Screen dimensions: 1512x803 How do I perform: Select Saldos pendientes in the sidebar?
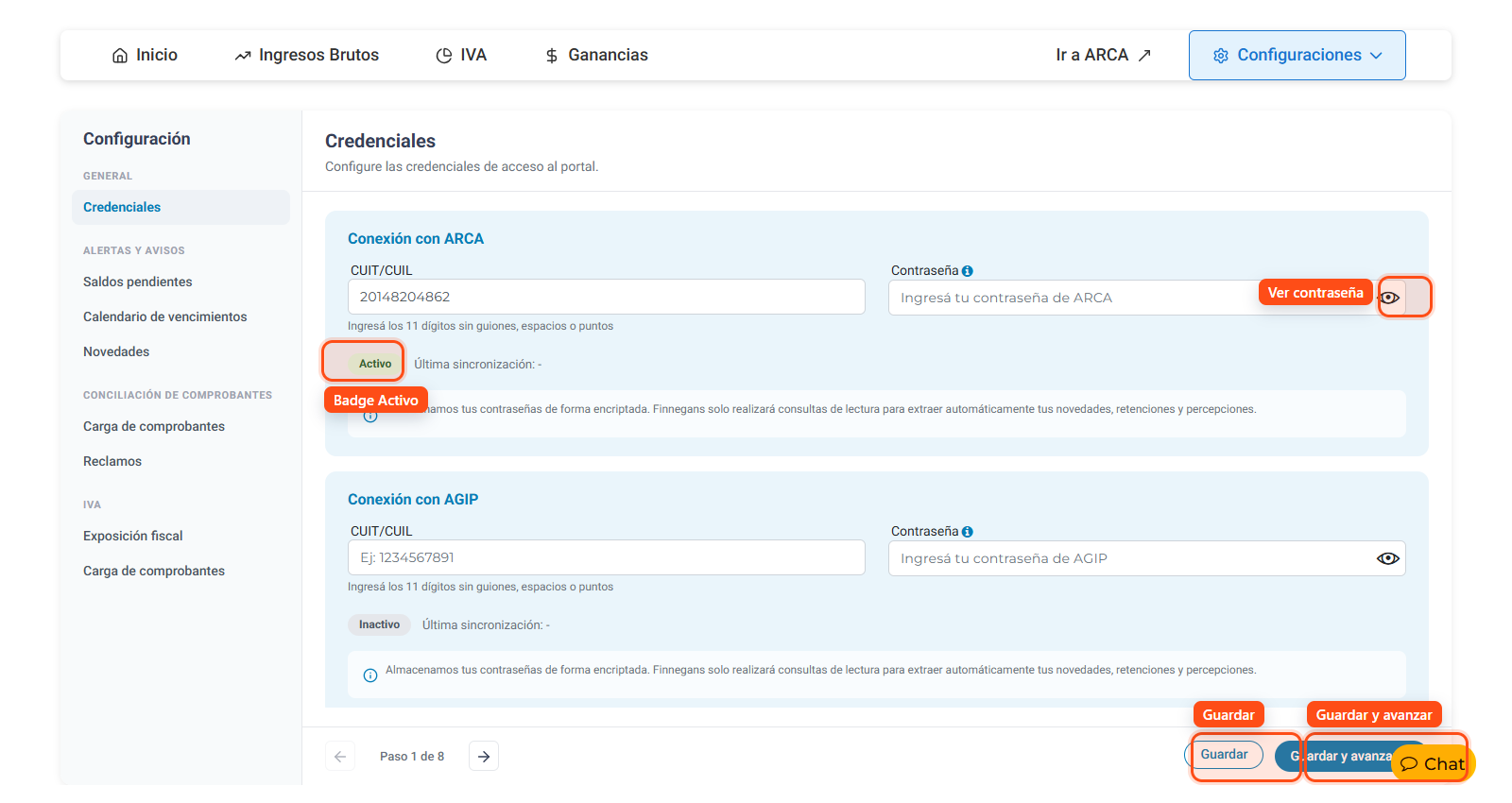(x=138, y=282)
